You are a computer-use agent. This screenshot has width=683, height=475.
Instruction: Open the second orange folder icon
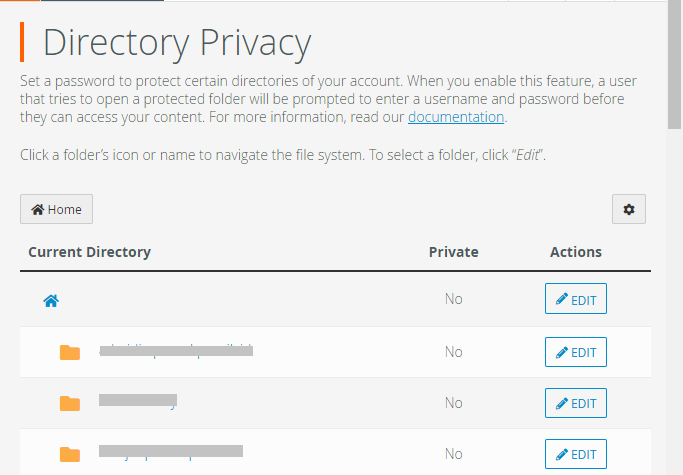coord(69,403)
